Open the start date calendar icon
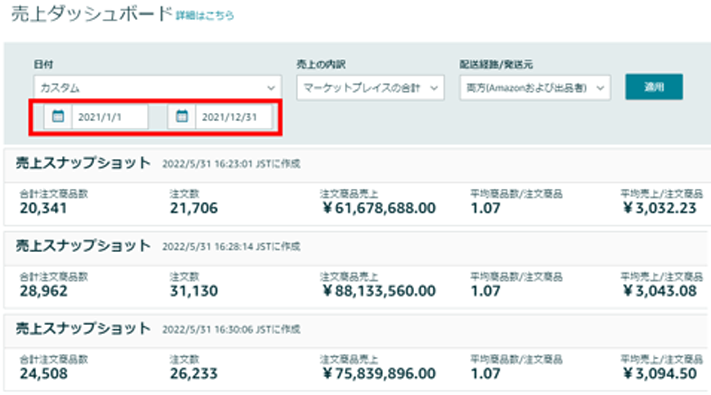This screenshot has width=711, height=395. click(x=58, y=117)
